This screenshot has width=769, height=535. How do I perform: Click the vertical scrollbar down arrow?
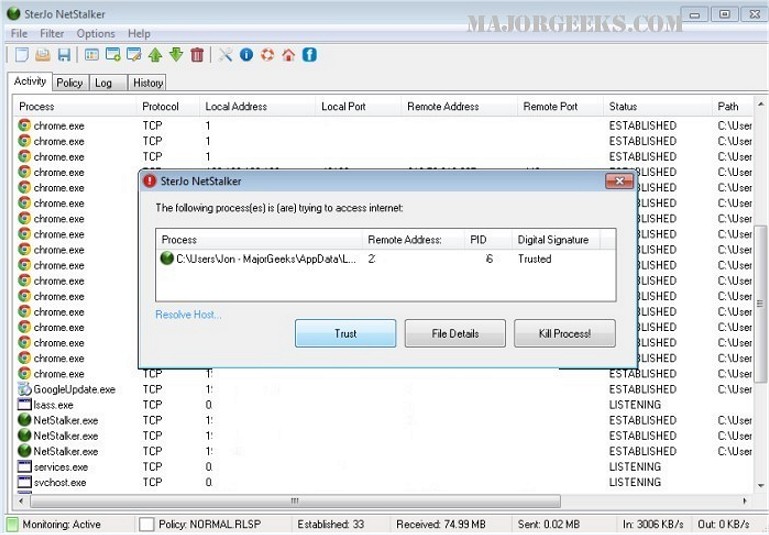761,485
